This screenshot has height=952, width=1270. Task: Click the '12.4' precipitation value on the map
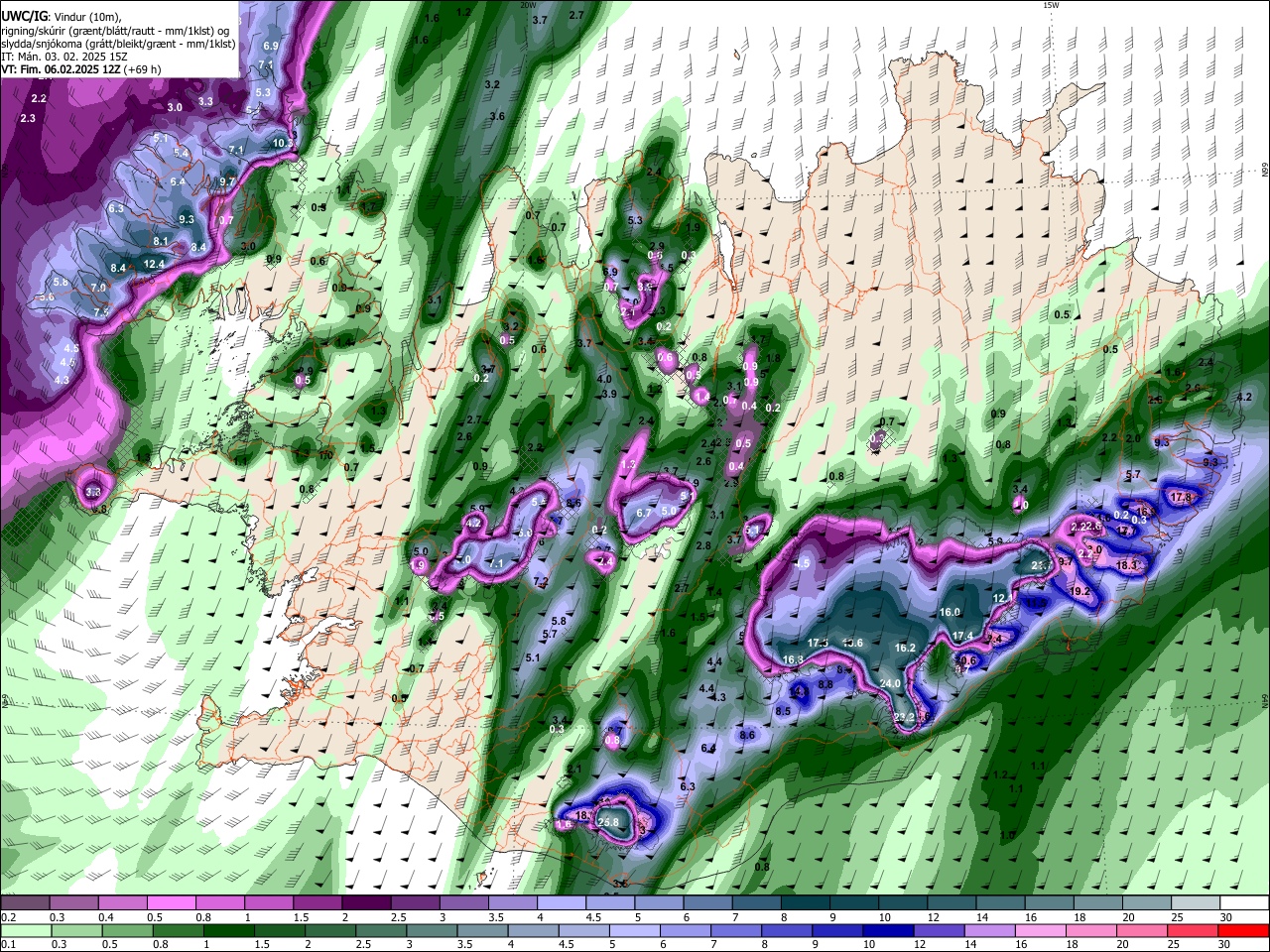tap(154, 264)
